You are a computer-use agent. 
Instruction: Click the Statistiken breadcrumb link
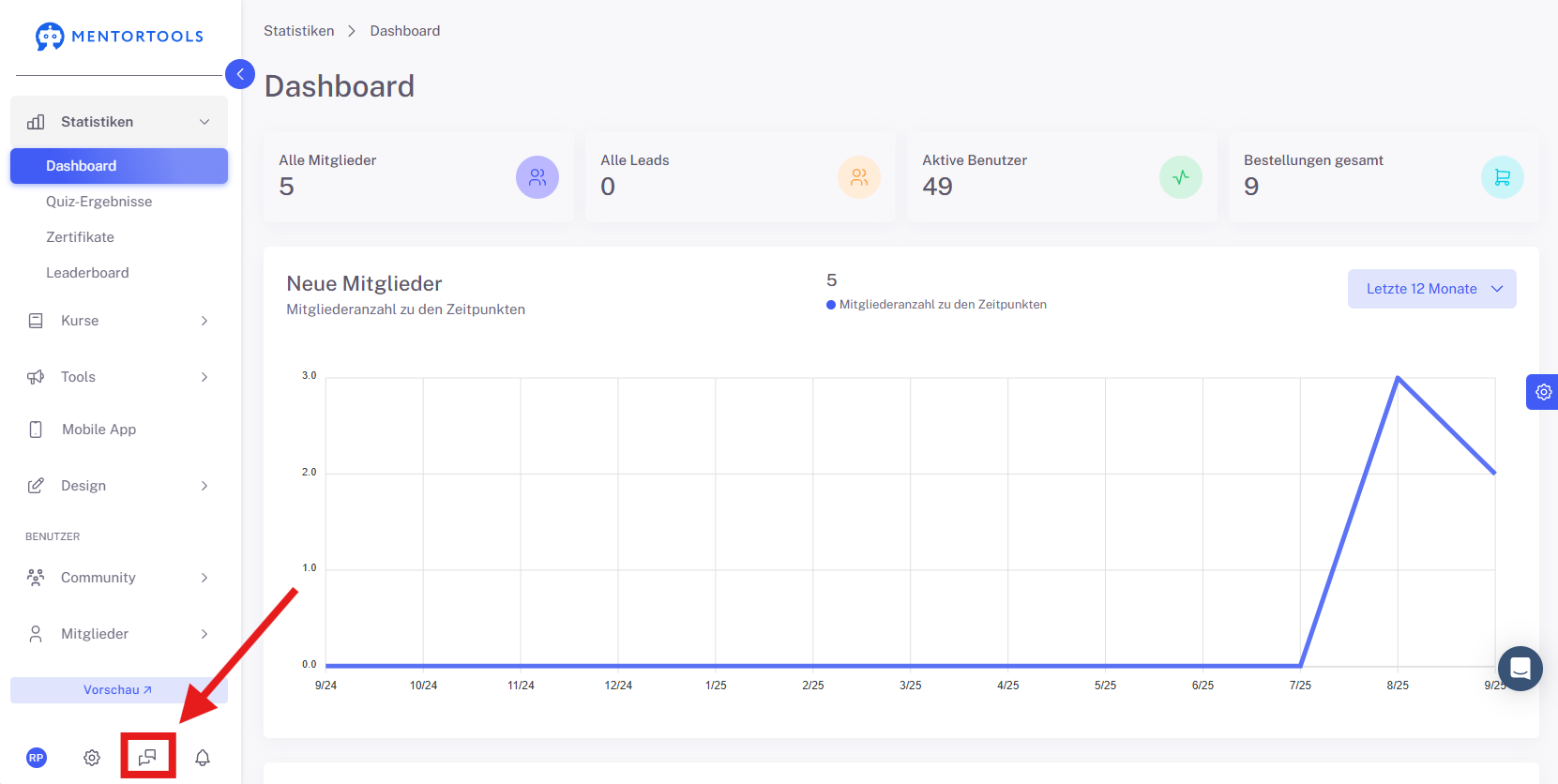[298, 31]
